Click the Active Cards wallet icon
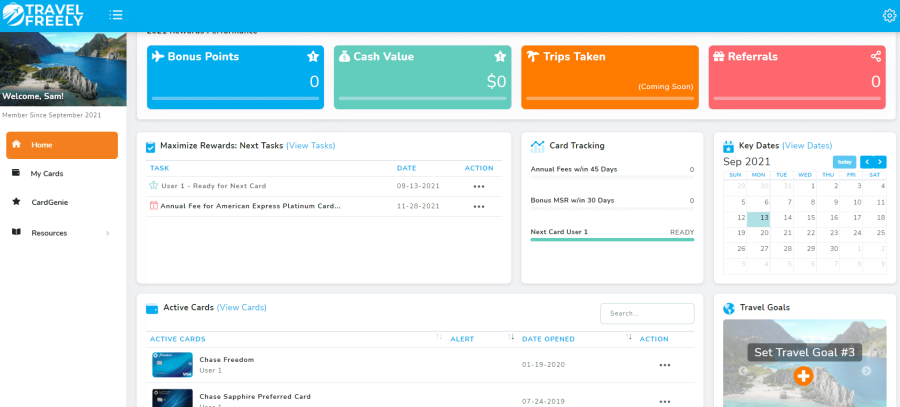900x407 pixels. pyautogui.click(x=152, y=309)
